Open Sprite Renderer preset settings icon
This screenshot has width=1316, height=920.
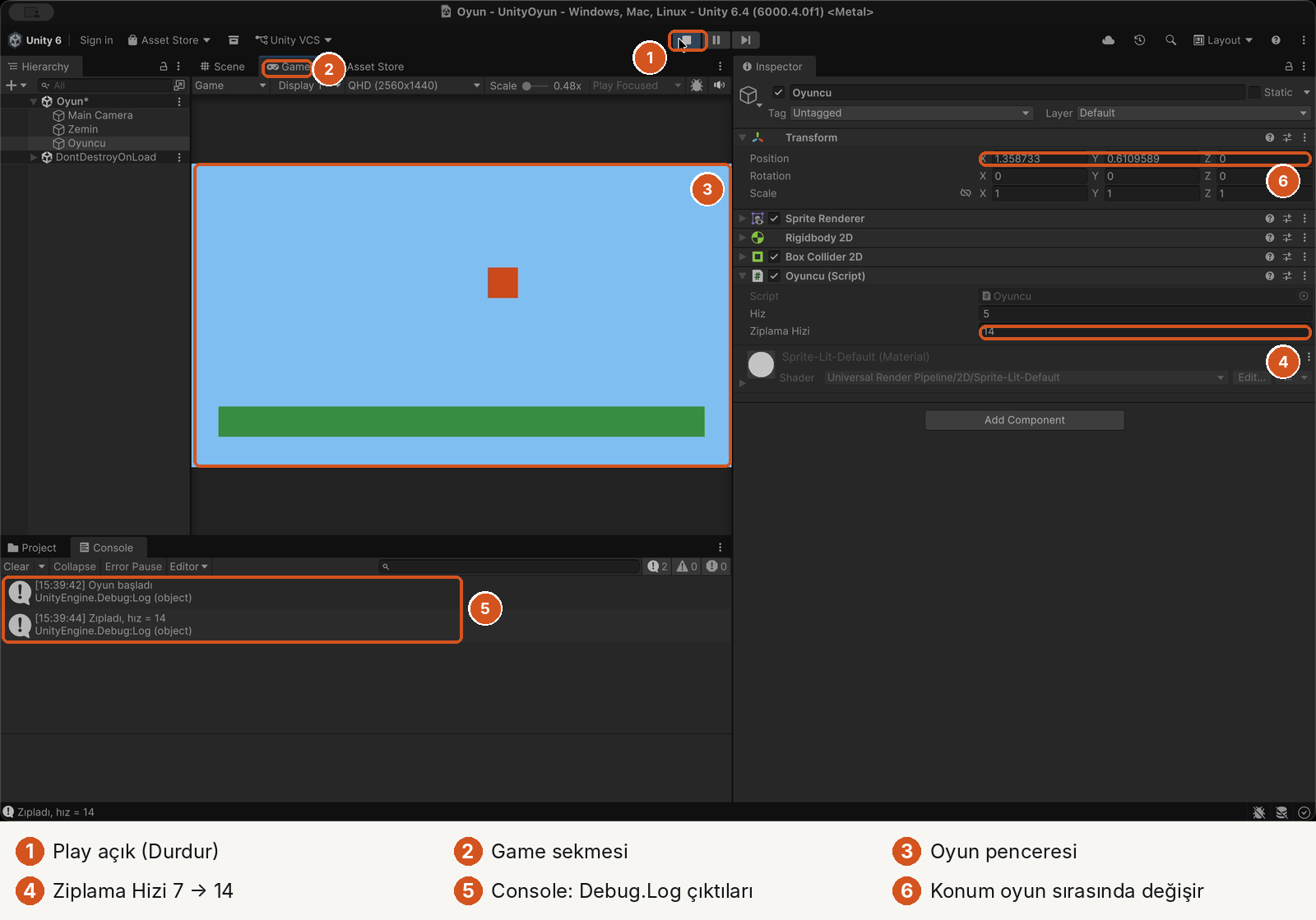1287,219
